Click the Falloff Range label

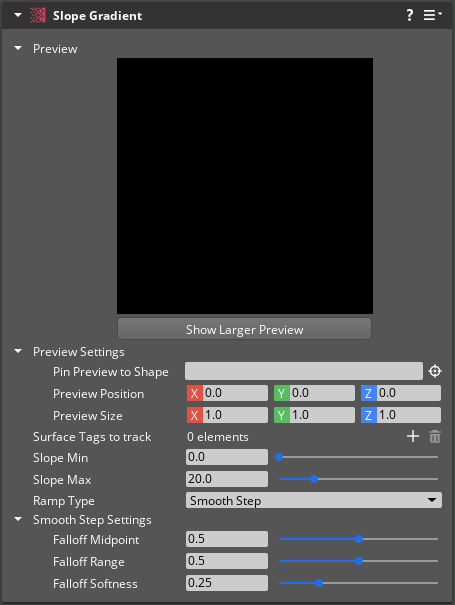coord(89,562)
